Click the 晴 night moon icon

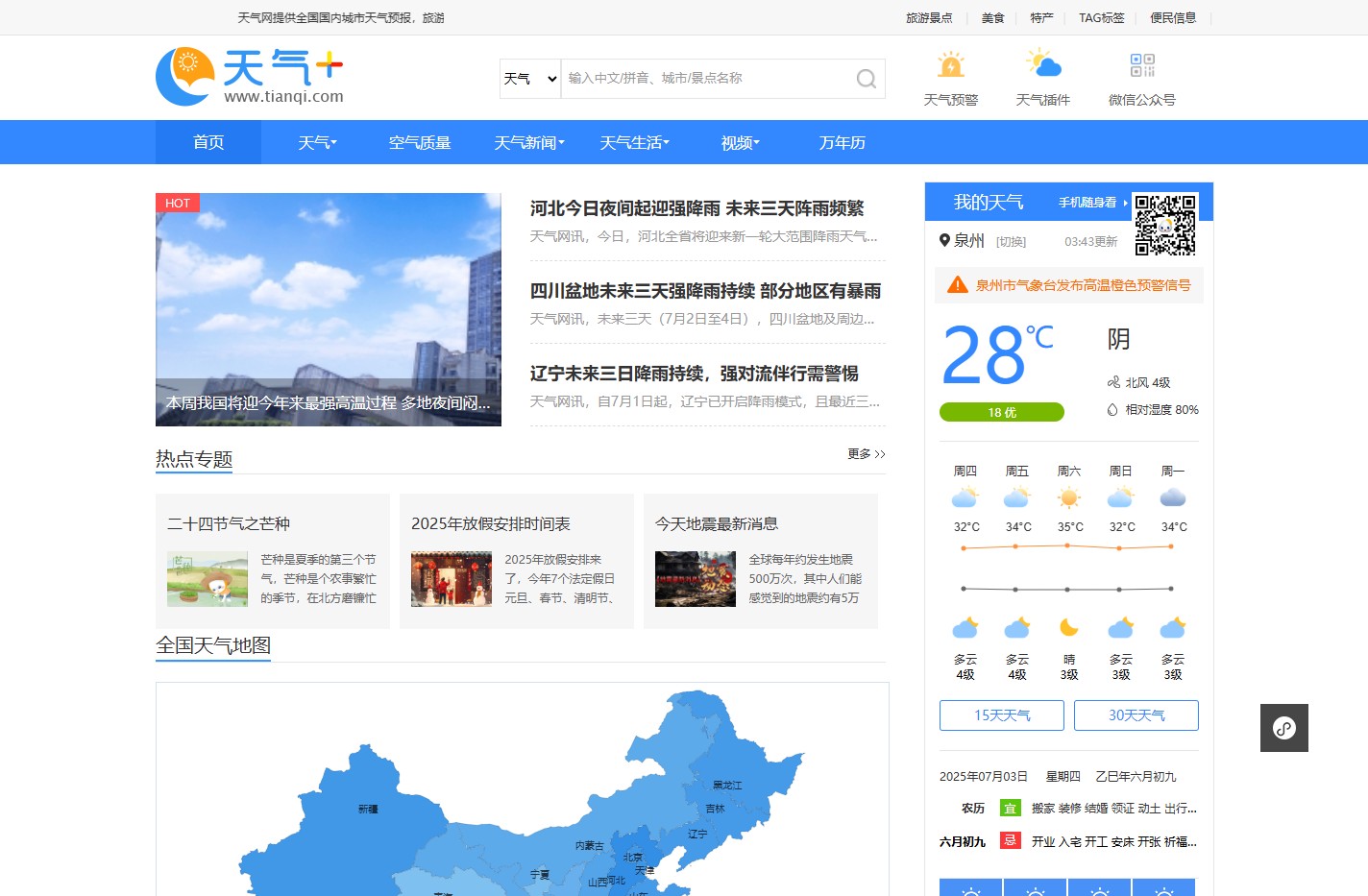pos(1069,628)
